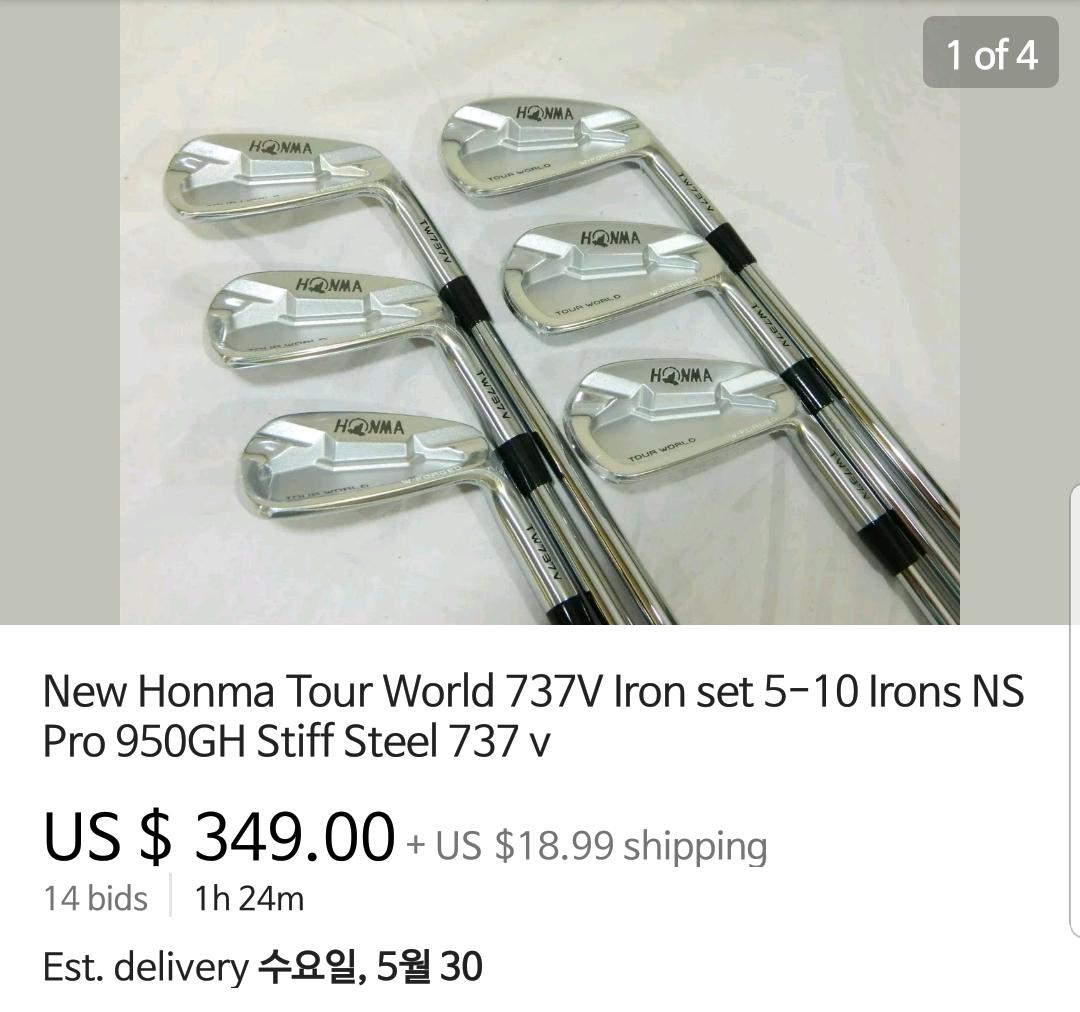The height and width of the screenshot is (1012, 1080).
Task: Click the "Est. delivery" label
Action: (145, 967)
